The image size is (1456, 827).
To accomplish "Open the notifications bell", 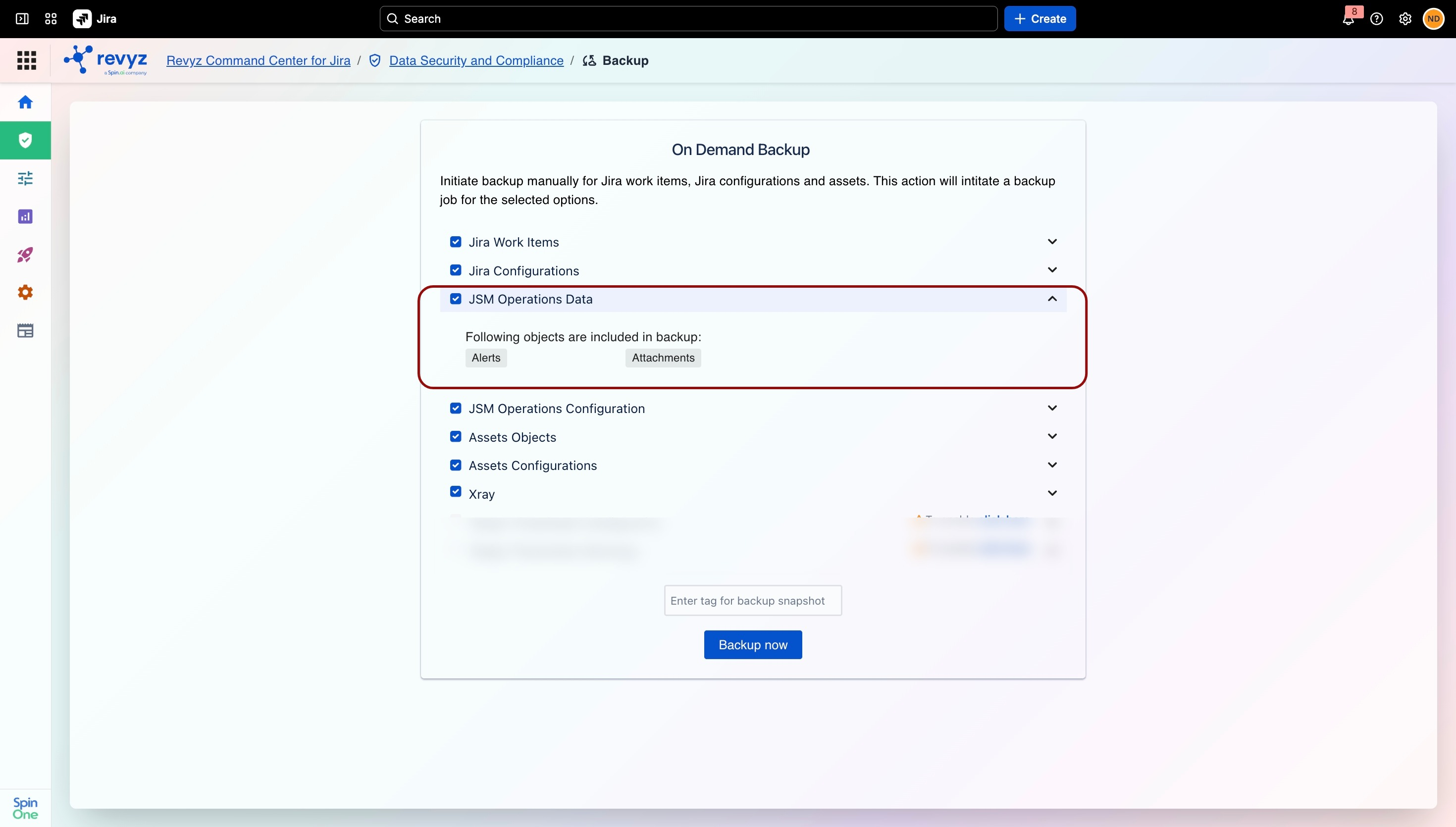I will tap(1349, 19).
